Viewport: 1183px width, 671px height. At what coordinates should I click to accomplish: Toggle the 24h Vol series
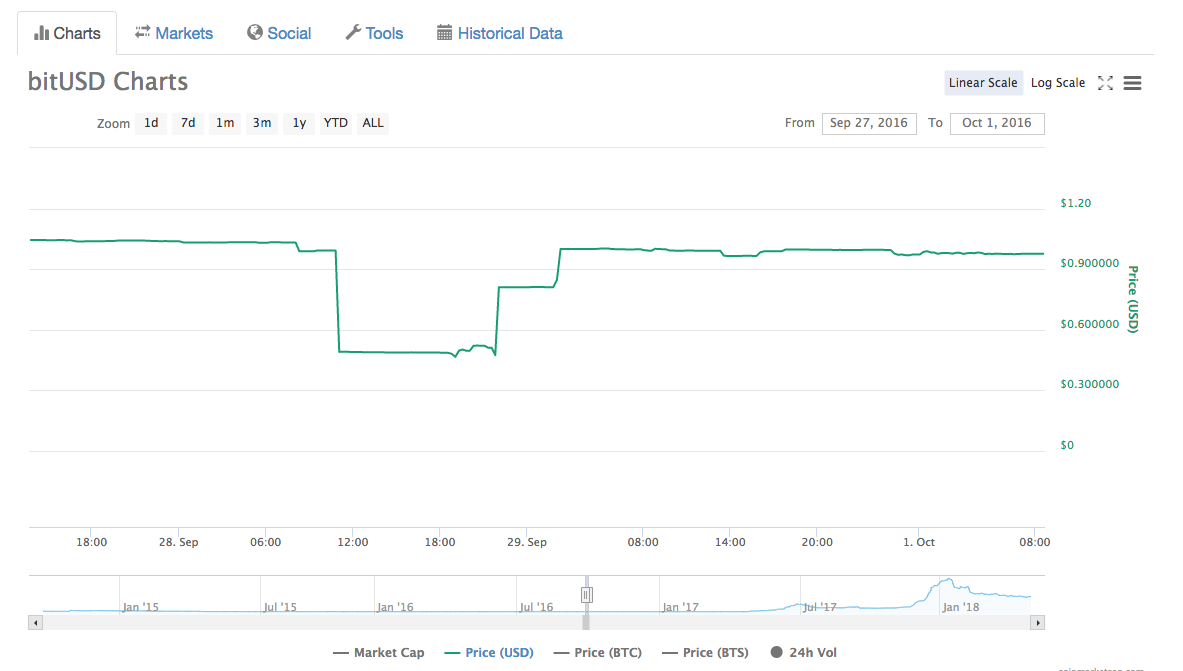[804, 653]
